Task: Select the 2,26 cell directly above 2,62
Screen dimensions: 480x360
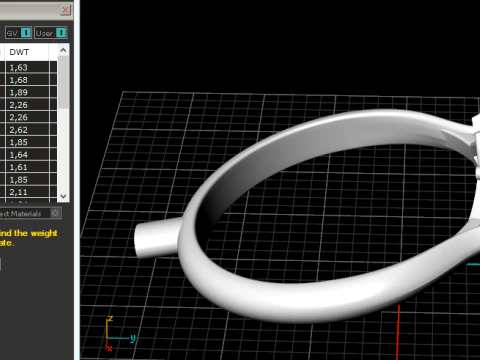Action: pyautogui.click(x=27, y=117)
